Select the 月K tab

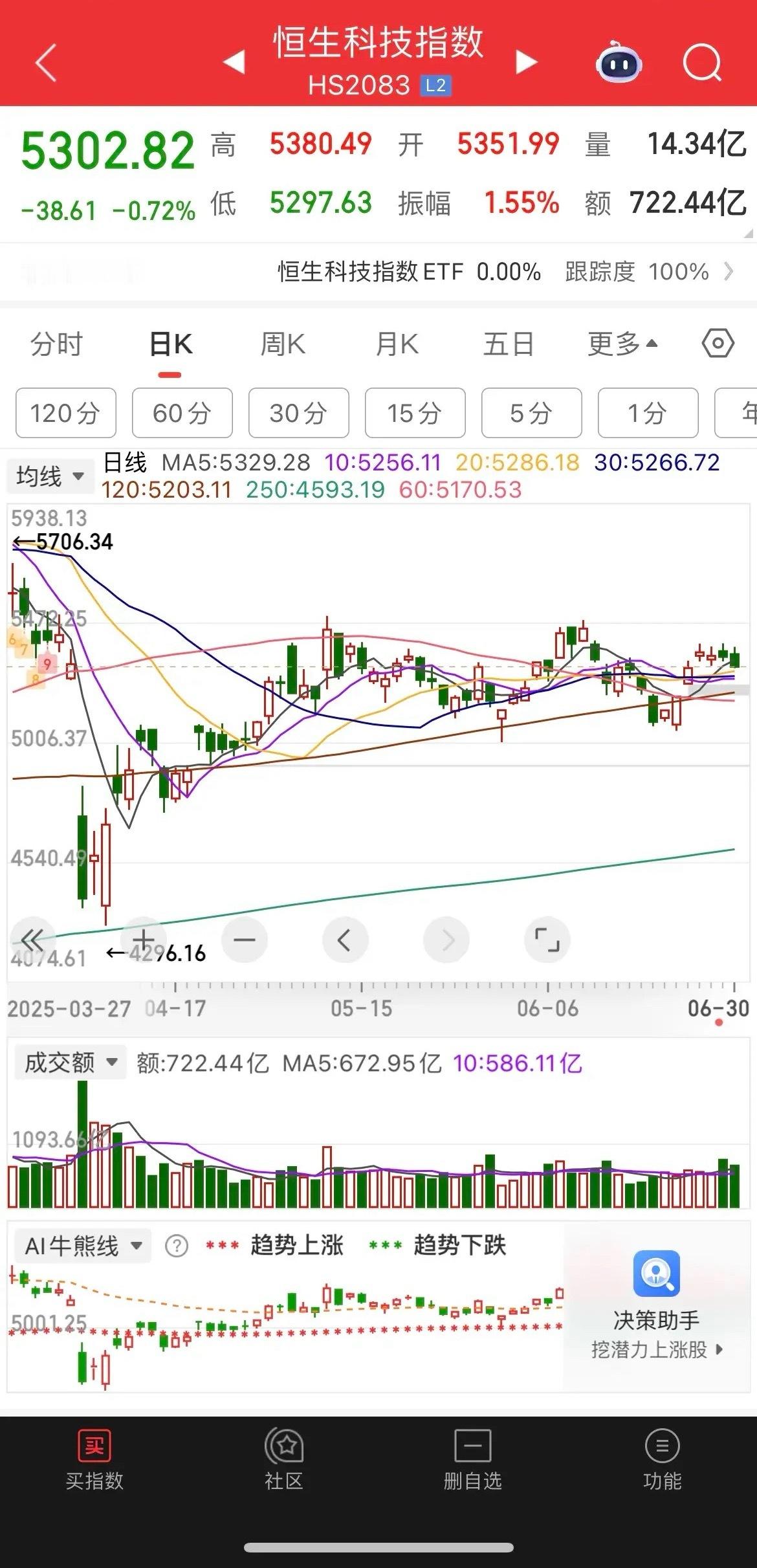click(397, 344)
